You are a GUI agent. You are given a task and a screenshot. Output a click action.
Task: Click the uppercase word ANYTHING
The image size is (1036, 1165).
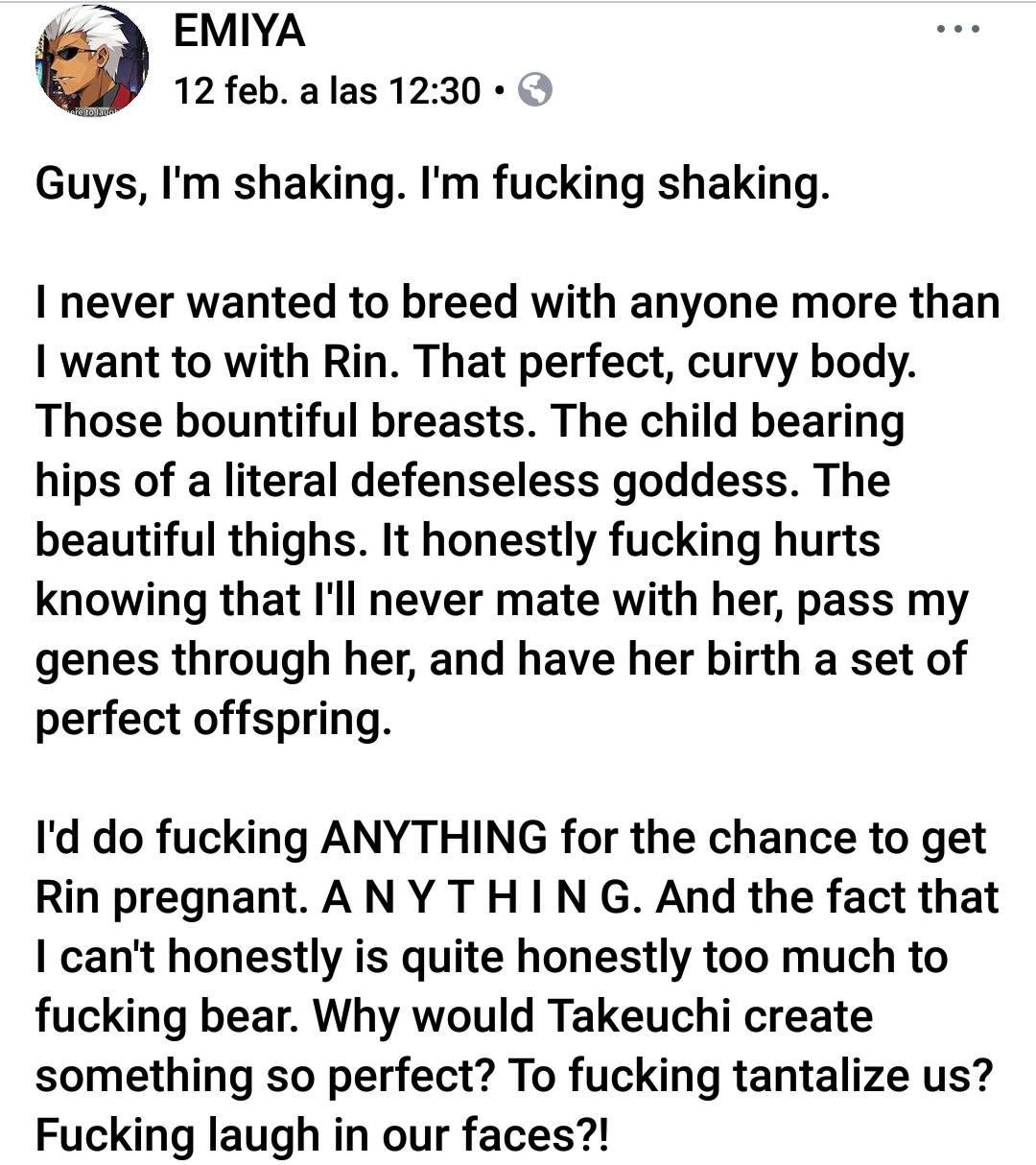[435, 838]
